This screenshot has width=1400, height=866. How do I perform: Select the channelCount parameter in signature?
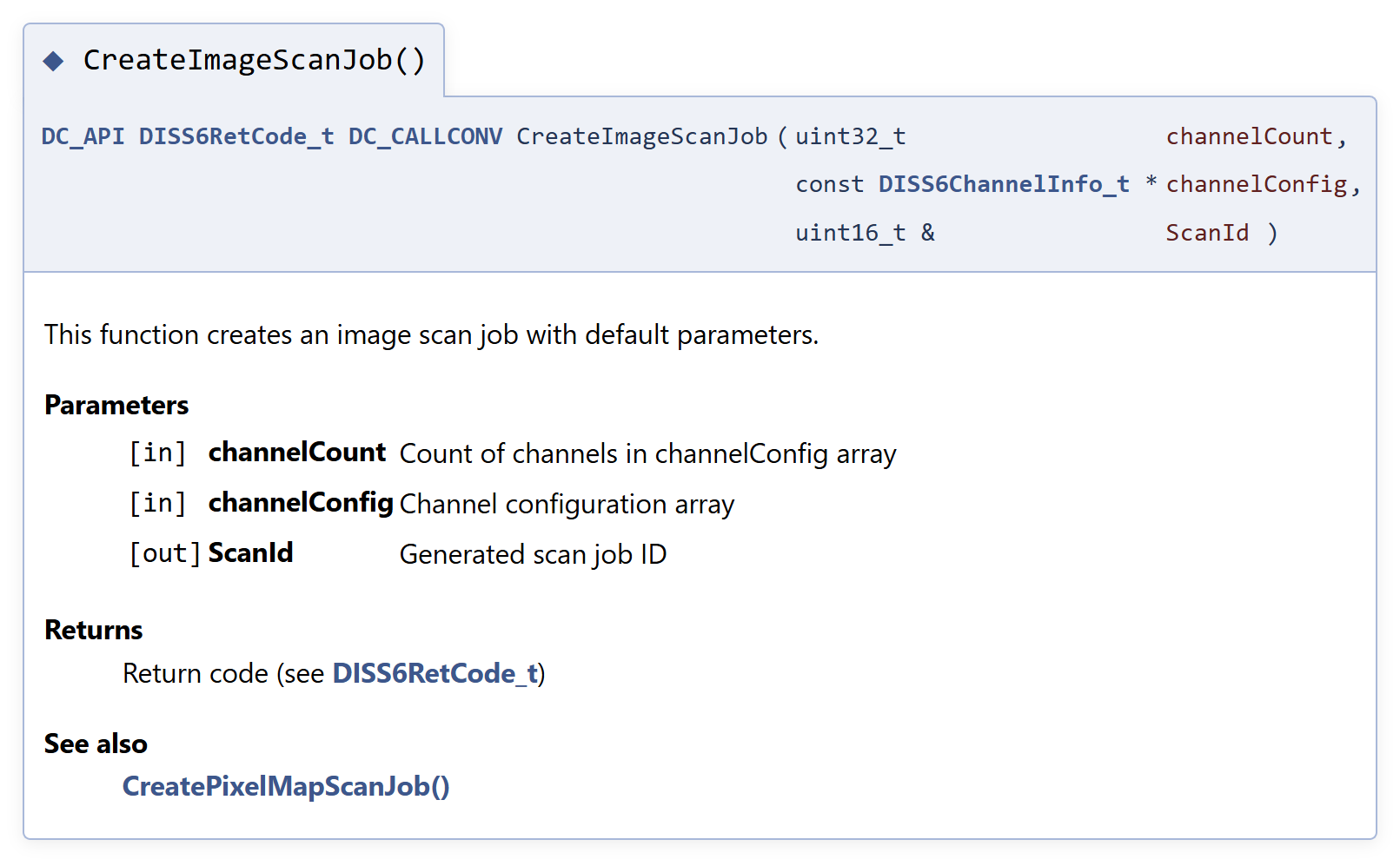click(x=1249, y=136)
